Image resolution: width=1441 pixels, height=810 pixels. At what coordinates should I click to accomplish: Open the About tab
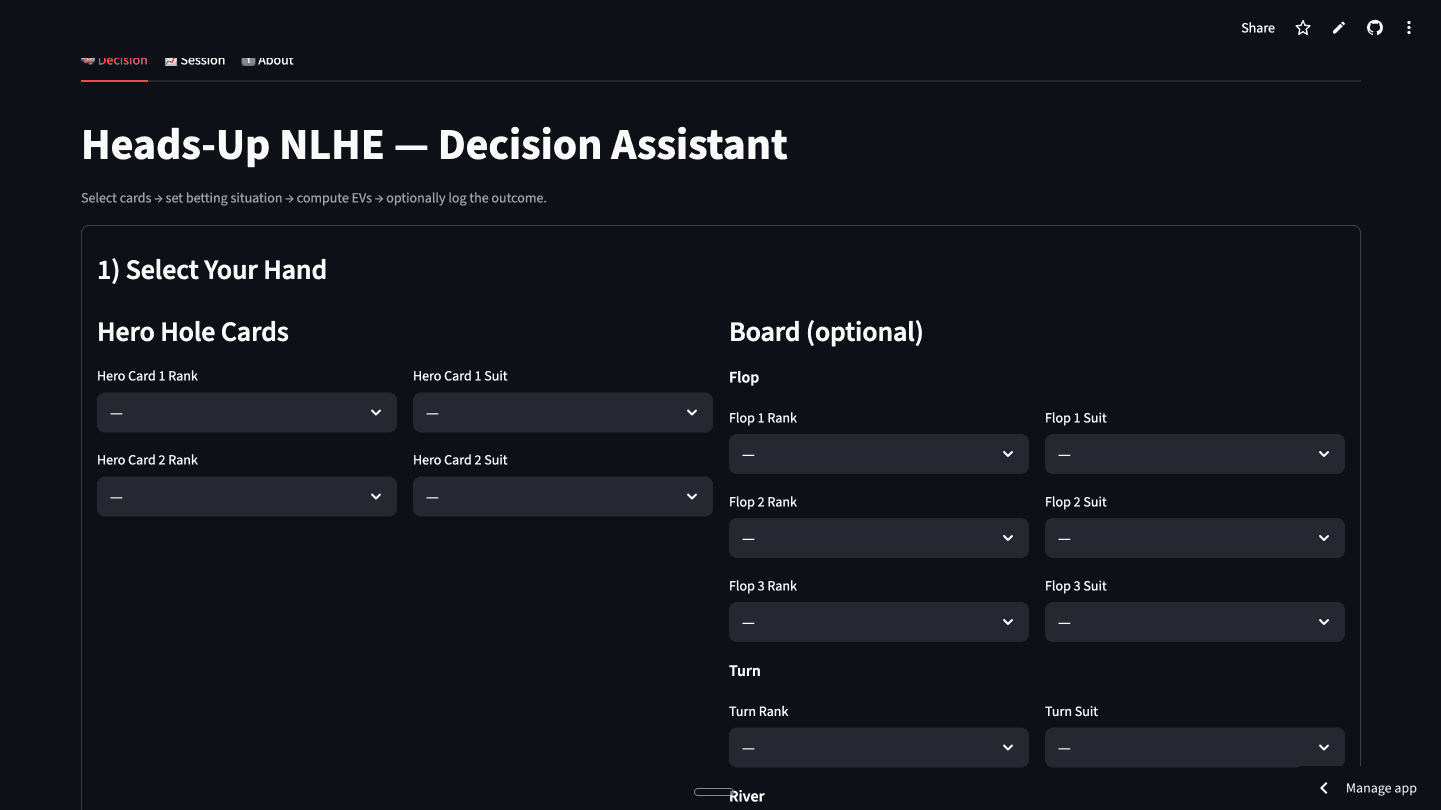pyautogui.click(x=268, y=62)
